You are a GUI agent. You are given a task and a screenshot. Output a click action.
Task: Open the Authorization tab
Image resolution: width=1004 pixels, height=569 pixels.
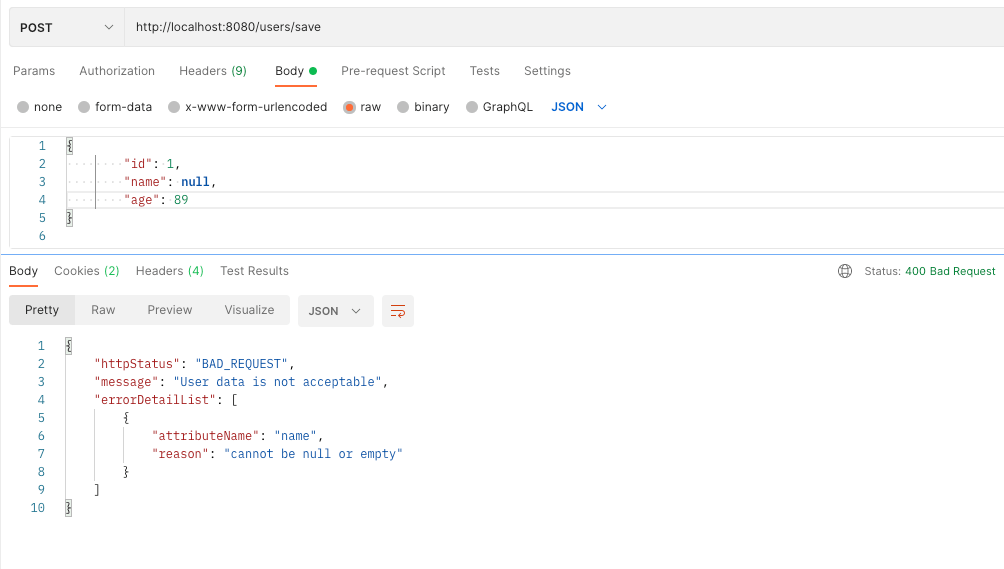(x=117, y=71)
